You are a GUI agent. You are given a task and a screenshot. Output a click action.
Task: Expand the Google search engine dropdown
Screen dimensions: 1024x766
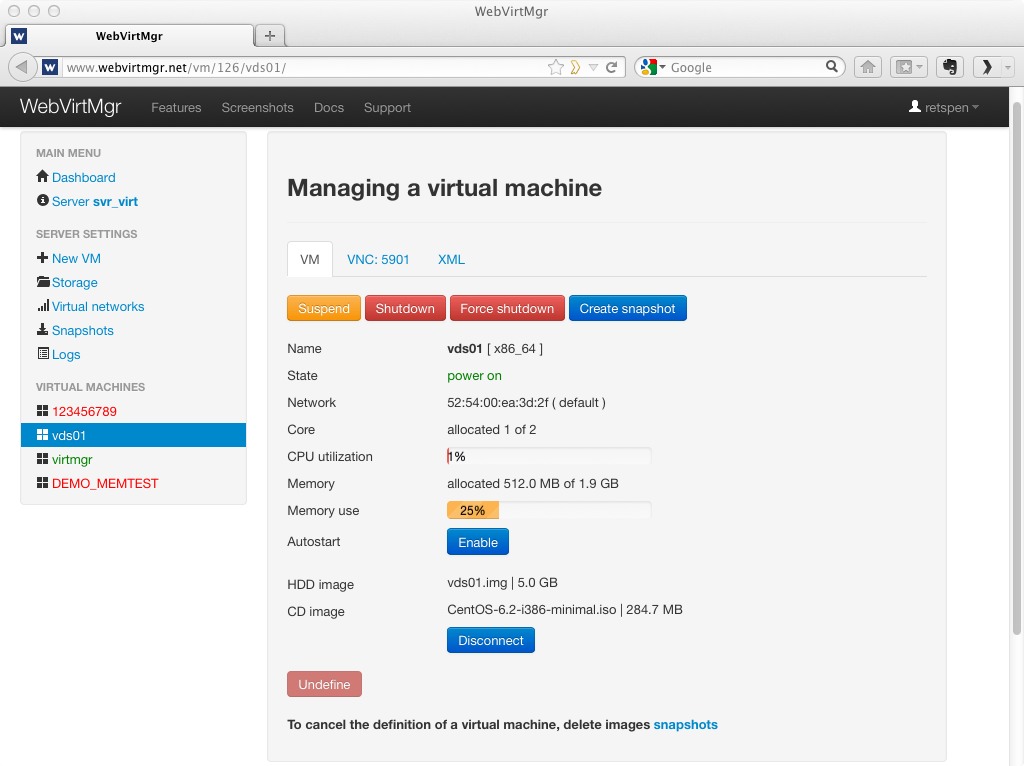coord(652,67)
